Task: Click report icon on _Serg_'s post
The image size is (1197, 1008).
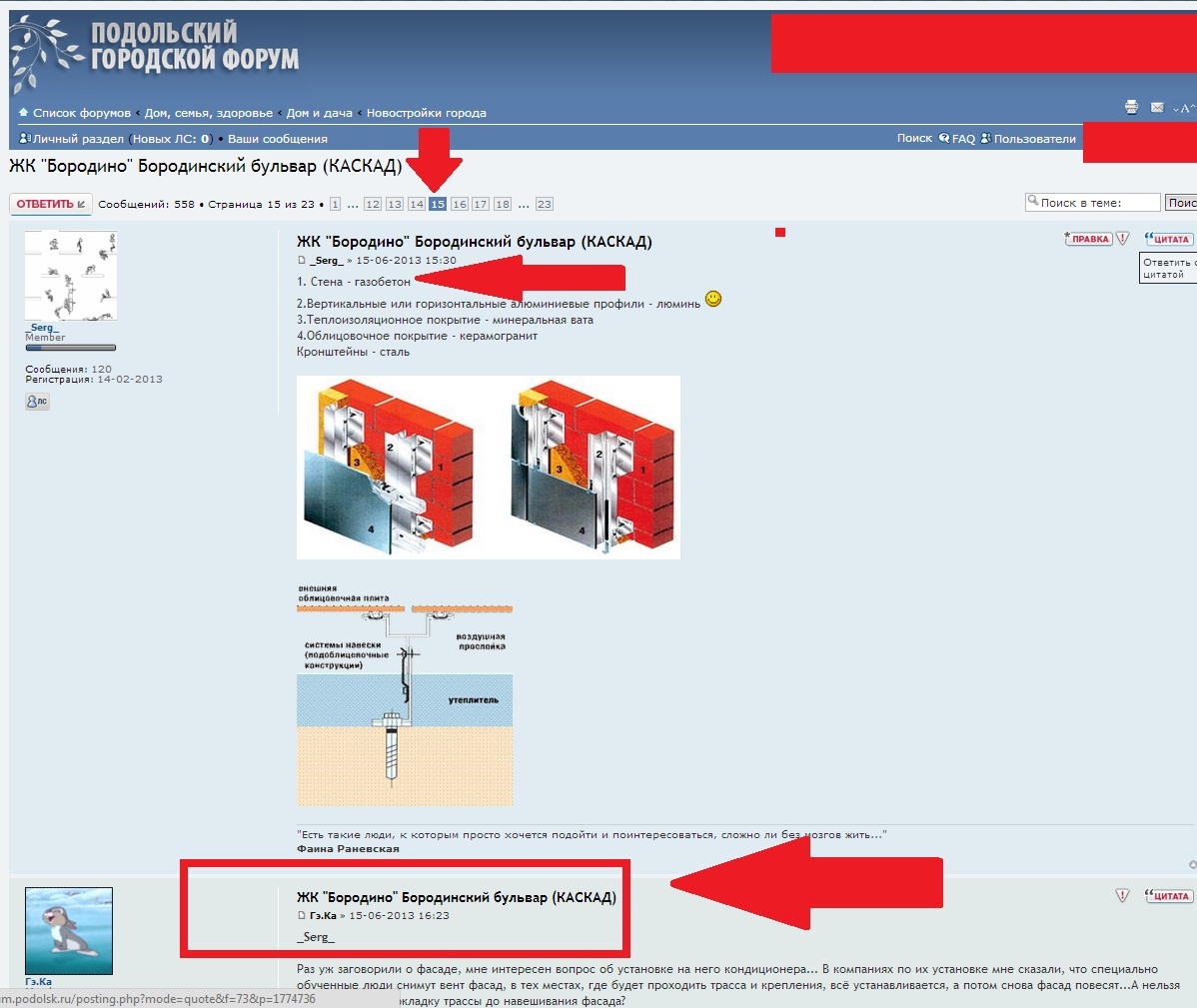Action: click(1122, 239)
